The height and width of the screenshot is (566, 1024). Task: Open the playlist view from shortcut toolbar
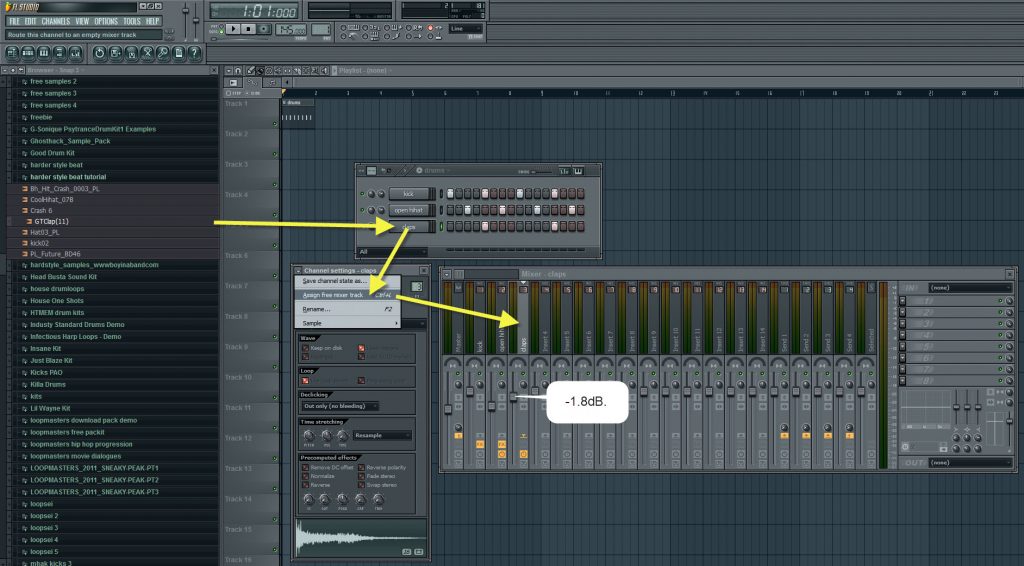[x=12, y=53]
